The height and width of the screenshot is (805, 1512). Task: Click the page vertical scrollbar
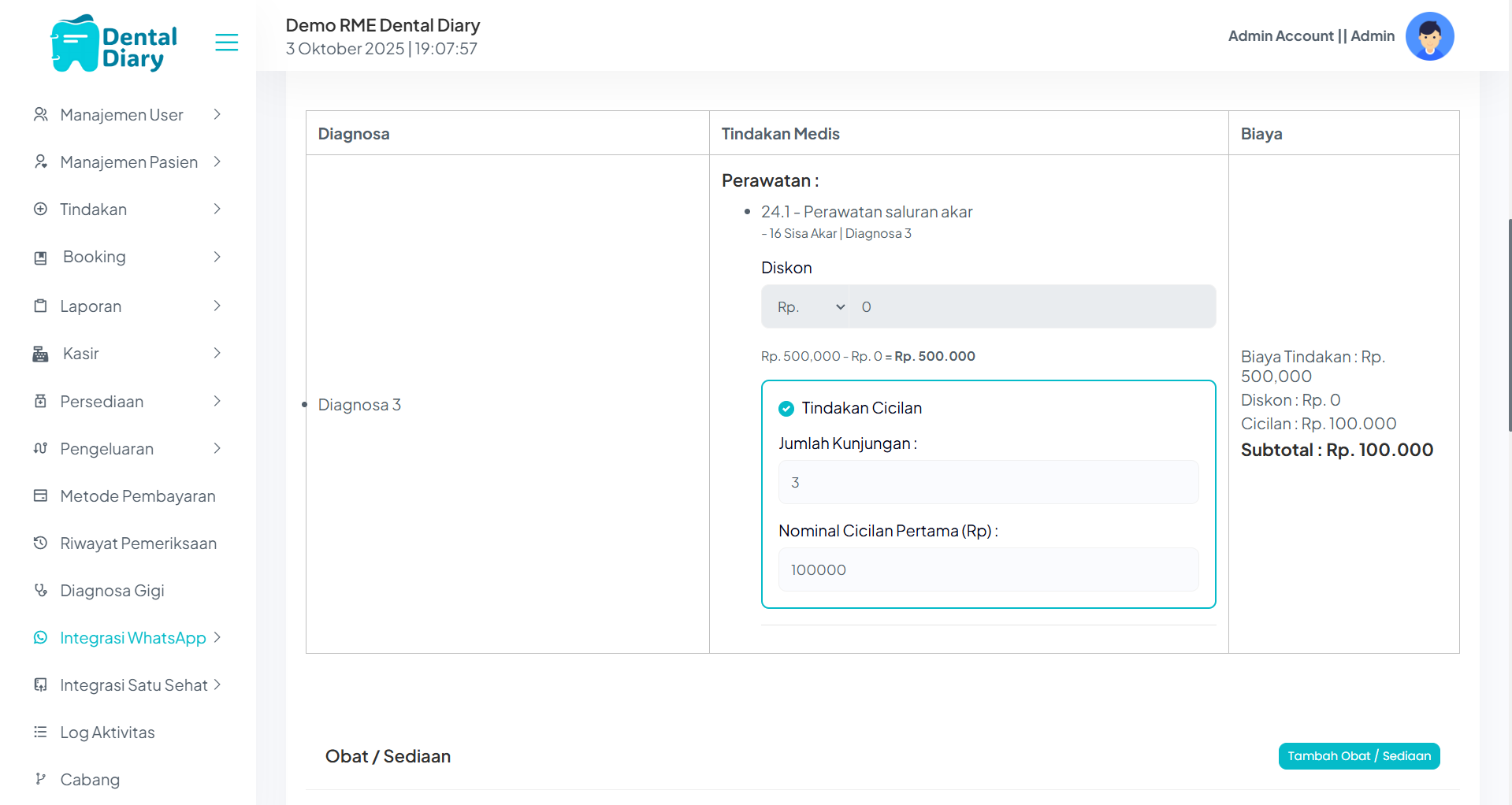pos(1509,325)
